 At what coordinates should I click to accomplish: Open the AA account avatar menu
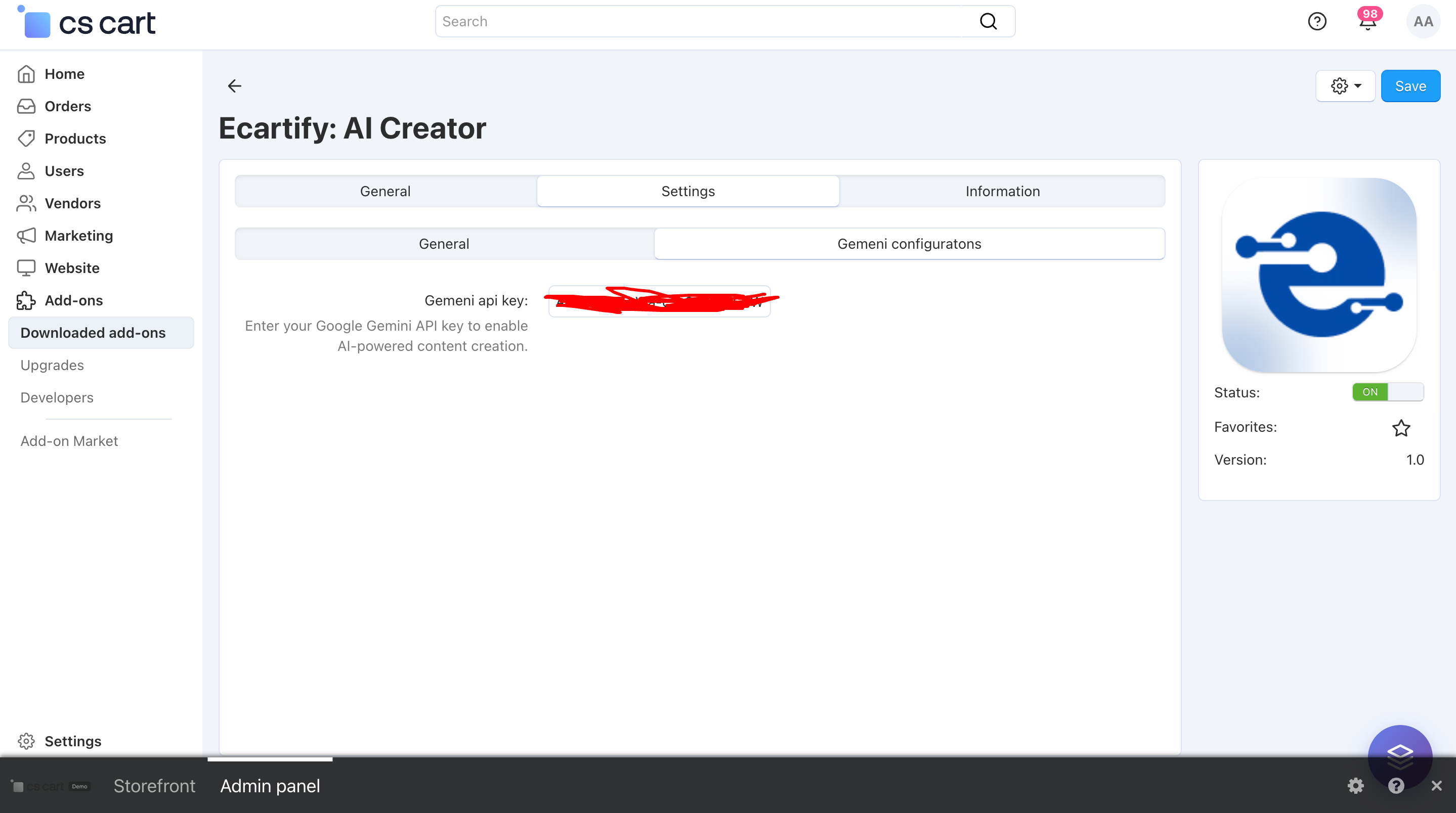[1423, 21]
